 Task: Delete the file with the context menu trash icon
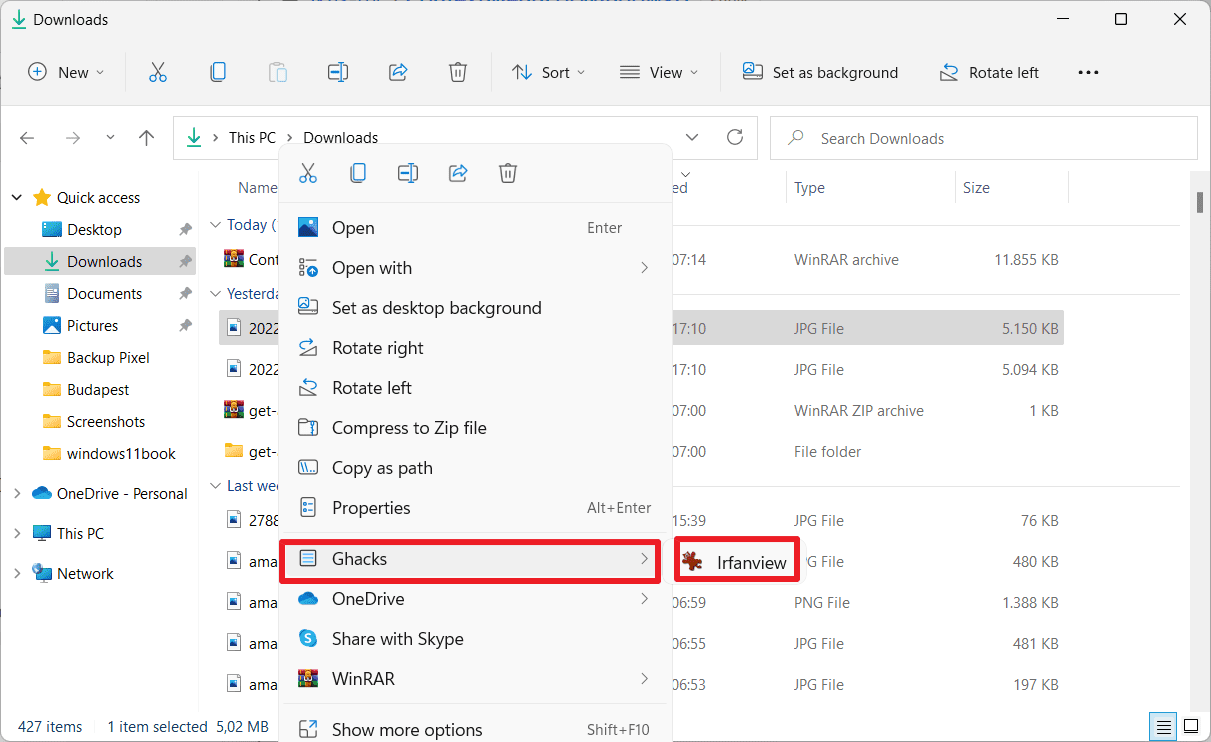[507, 172]
